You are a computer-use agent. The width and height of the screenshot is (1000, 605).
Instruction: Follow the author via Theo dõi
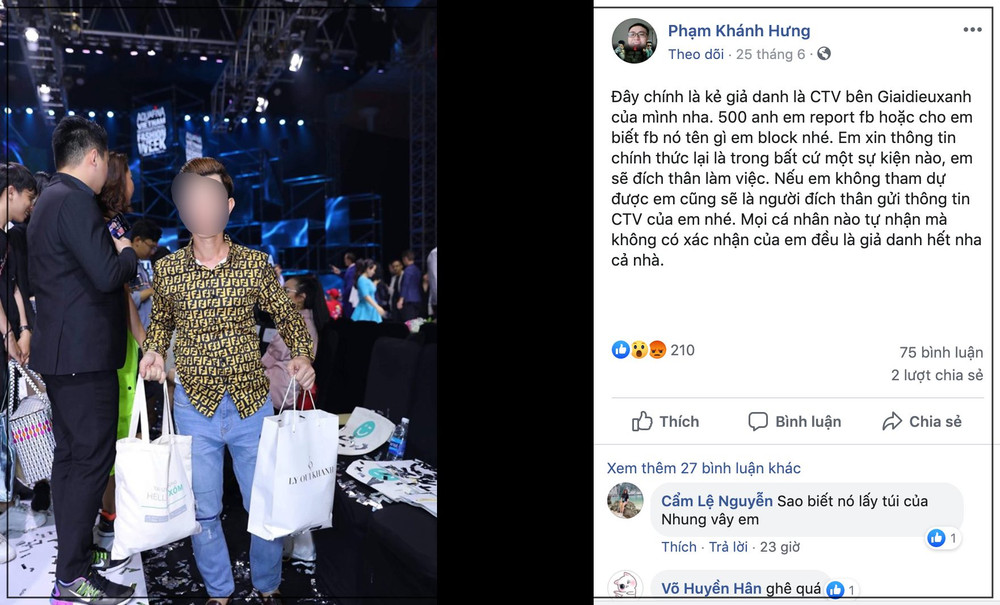pyautogui.click(x=696, y=54)
